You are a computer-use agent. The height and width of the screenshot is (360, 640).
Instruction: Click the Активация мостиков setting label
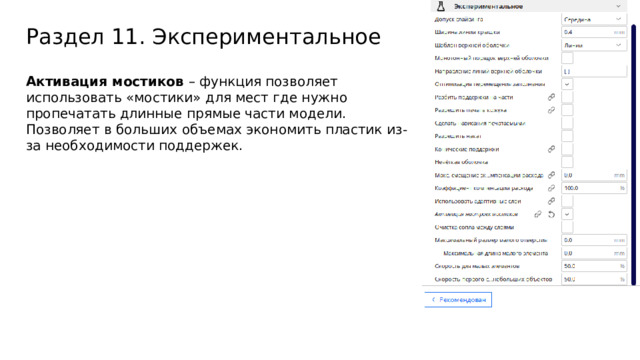476,214
